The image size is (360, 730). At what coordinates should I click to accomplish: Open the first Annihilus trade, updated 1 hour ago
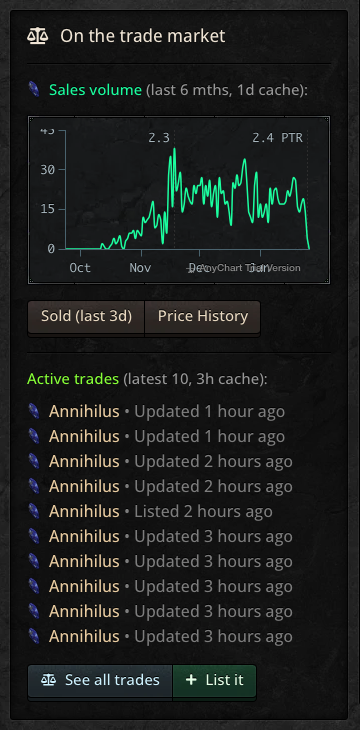(84, 412)
